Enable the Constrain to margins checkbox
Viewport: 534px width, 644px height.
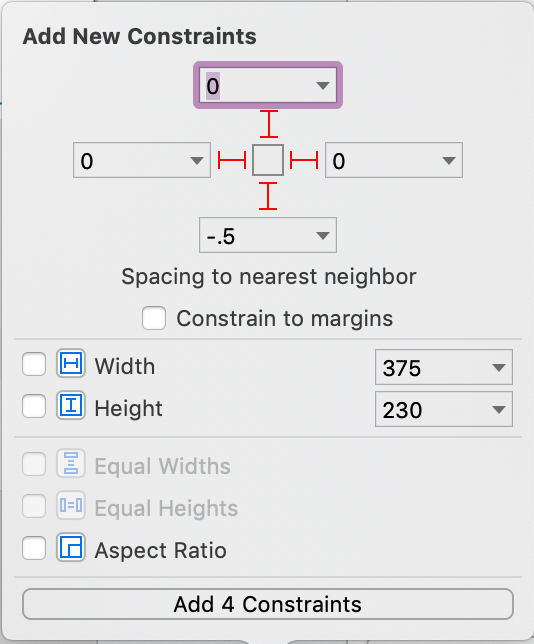154,318
